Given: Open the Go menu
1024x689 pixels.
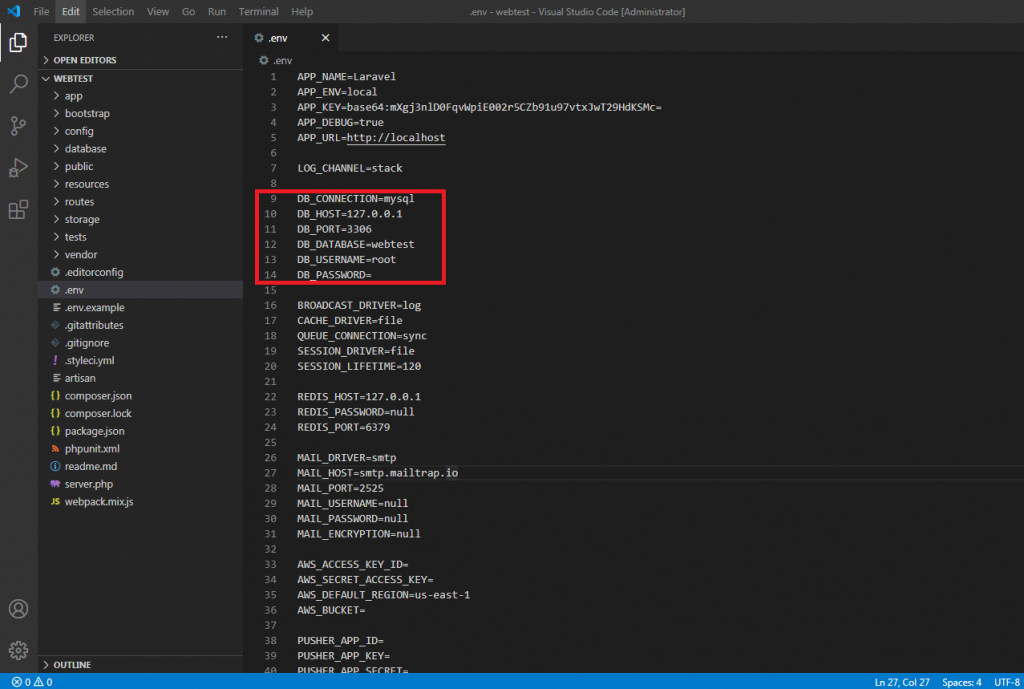Looking at the screenshot, I should (188, 12).
